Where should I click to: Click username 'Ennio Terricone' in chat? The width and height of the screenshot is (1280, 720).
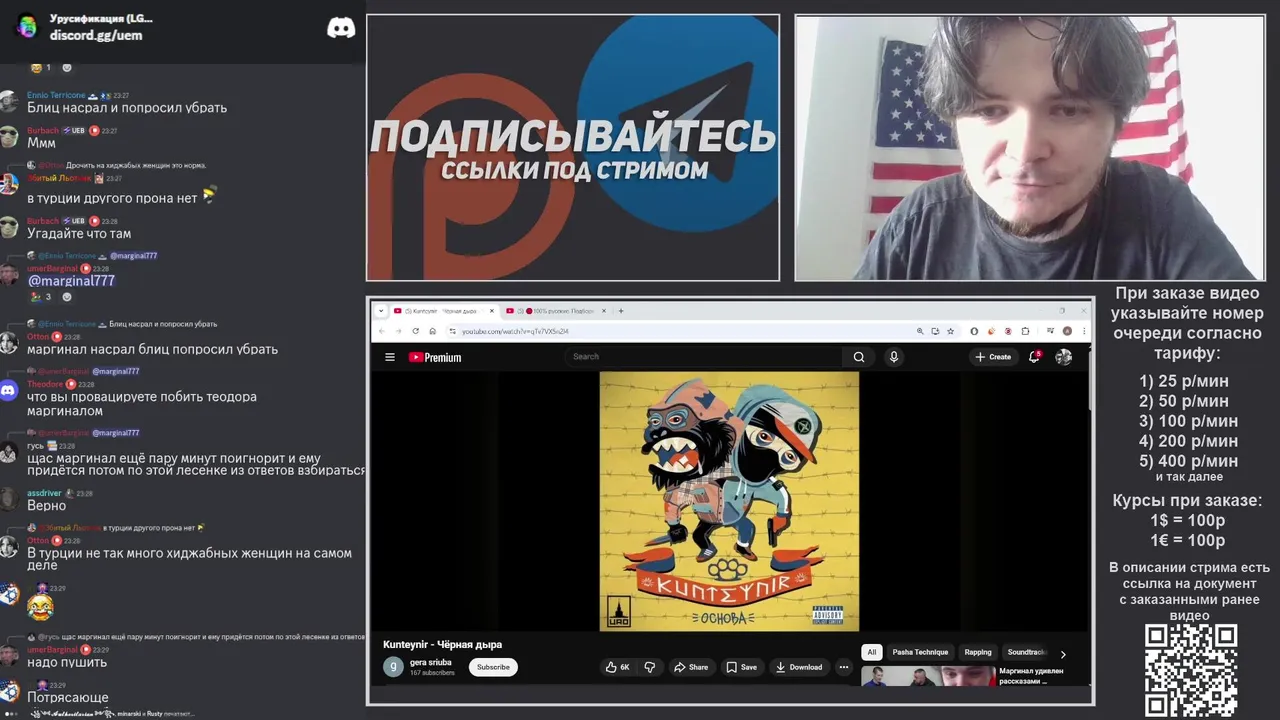point(56,95)
